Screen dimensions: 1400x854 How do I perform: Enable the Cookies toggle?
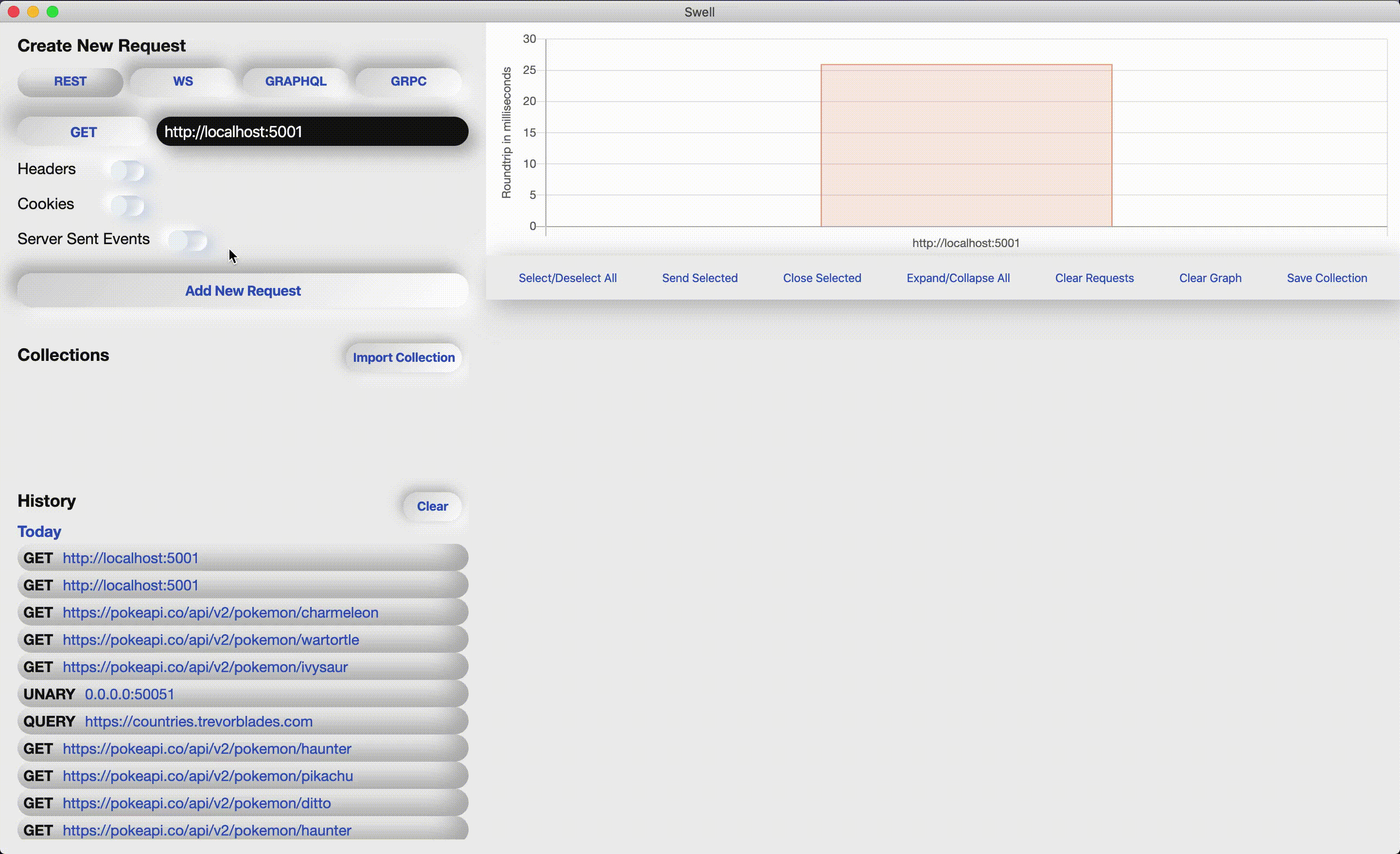[128, 205]
